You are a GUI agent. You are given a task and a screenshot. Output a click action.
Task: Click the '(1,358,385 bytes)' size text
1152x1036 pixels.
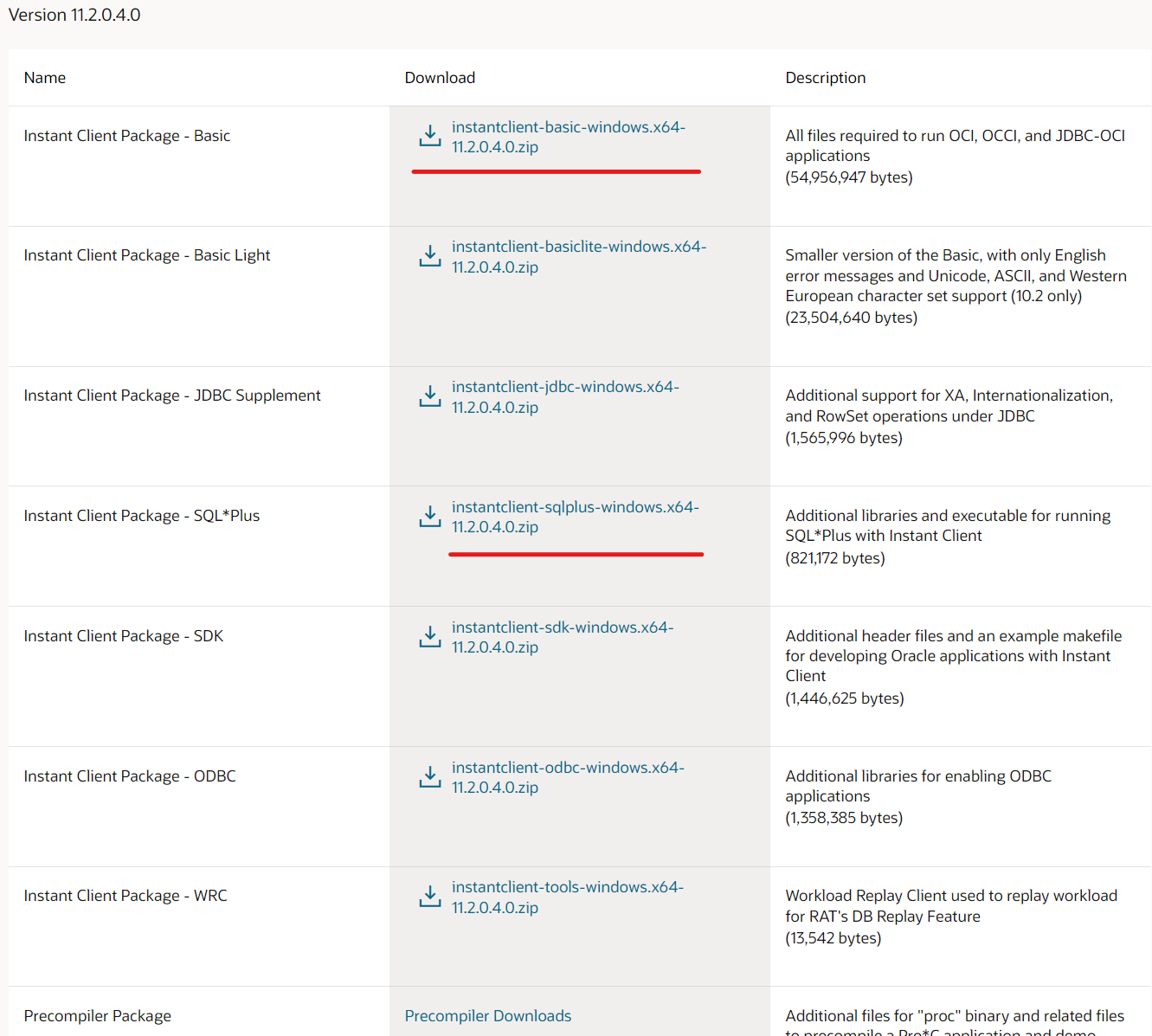844,818
